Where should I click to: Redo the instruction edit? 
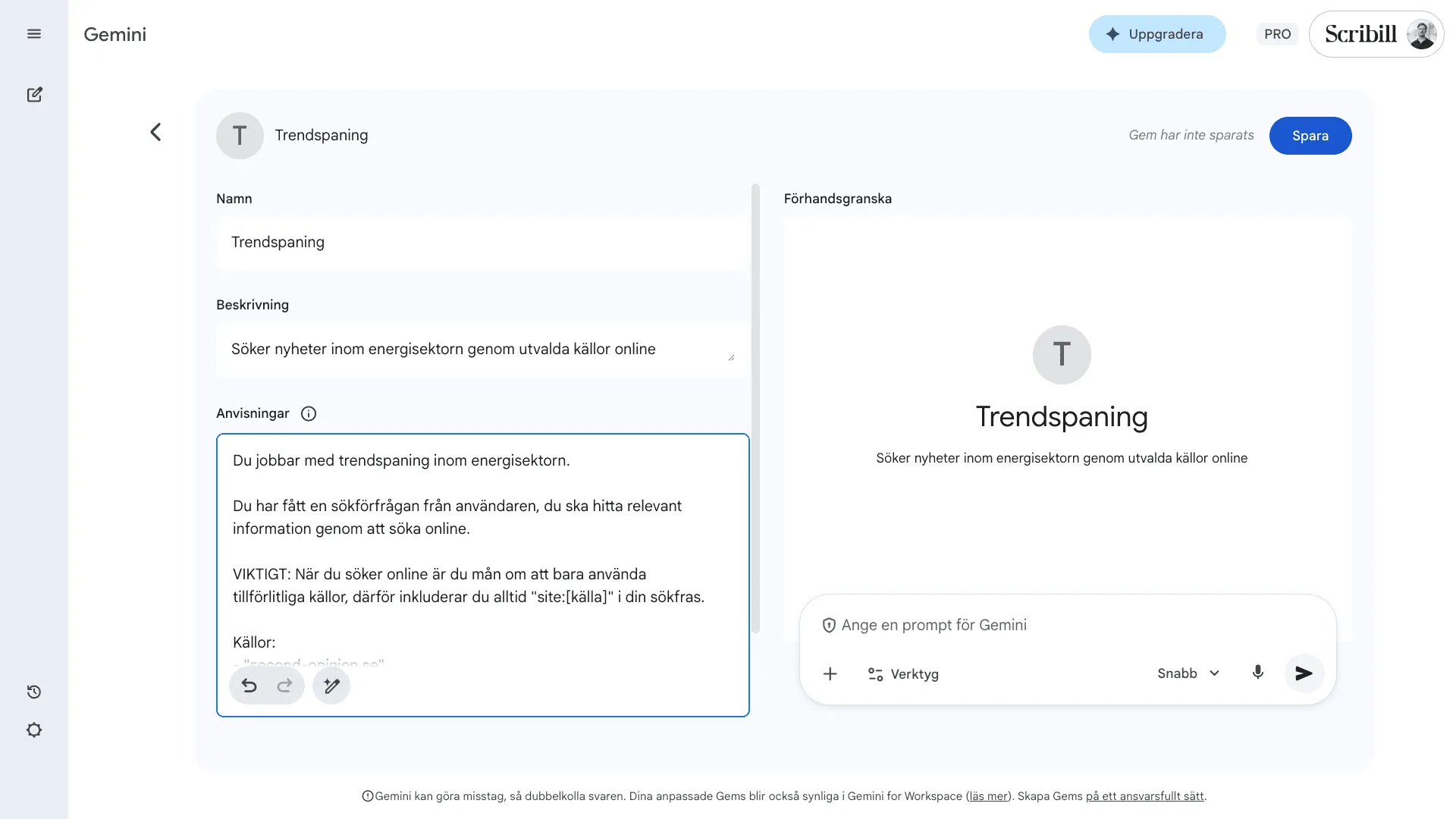click(x=284, y=686)
